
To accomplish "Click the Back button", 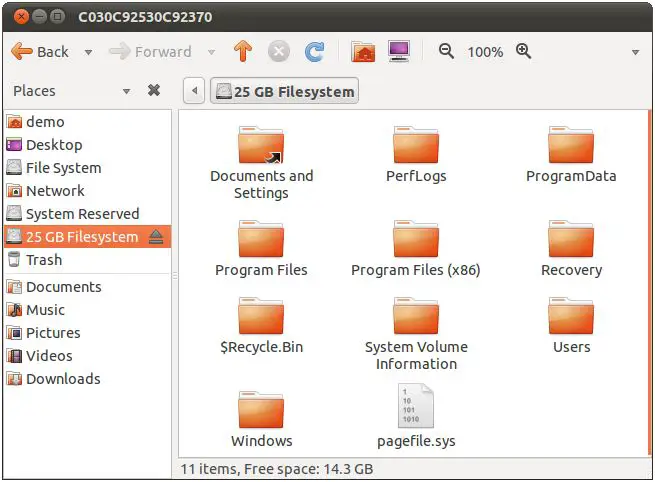I will (x=41, y=51).
